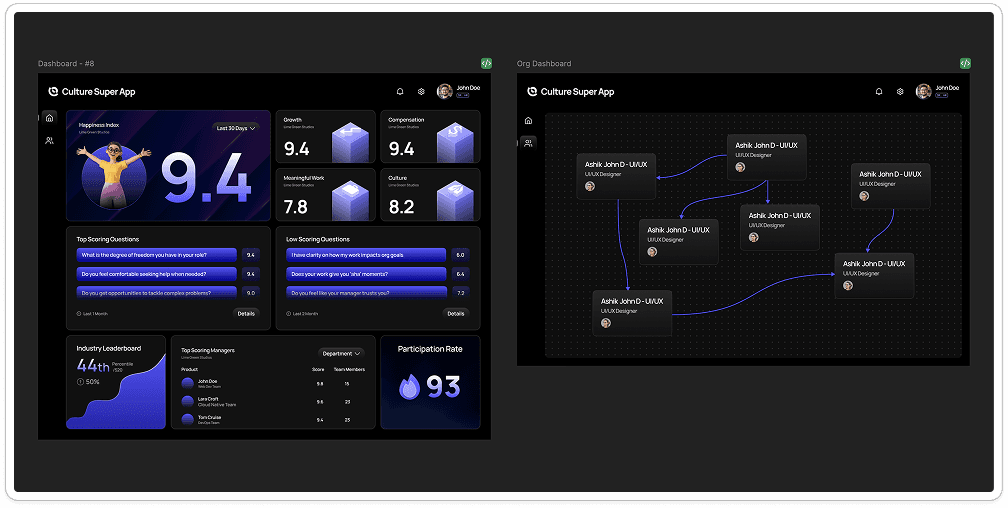Select the people sidebar icon in Dashboard #8 frame
The image size is (1008, 508).
tap(50, 140)
